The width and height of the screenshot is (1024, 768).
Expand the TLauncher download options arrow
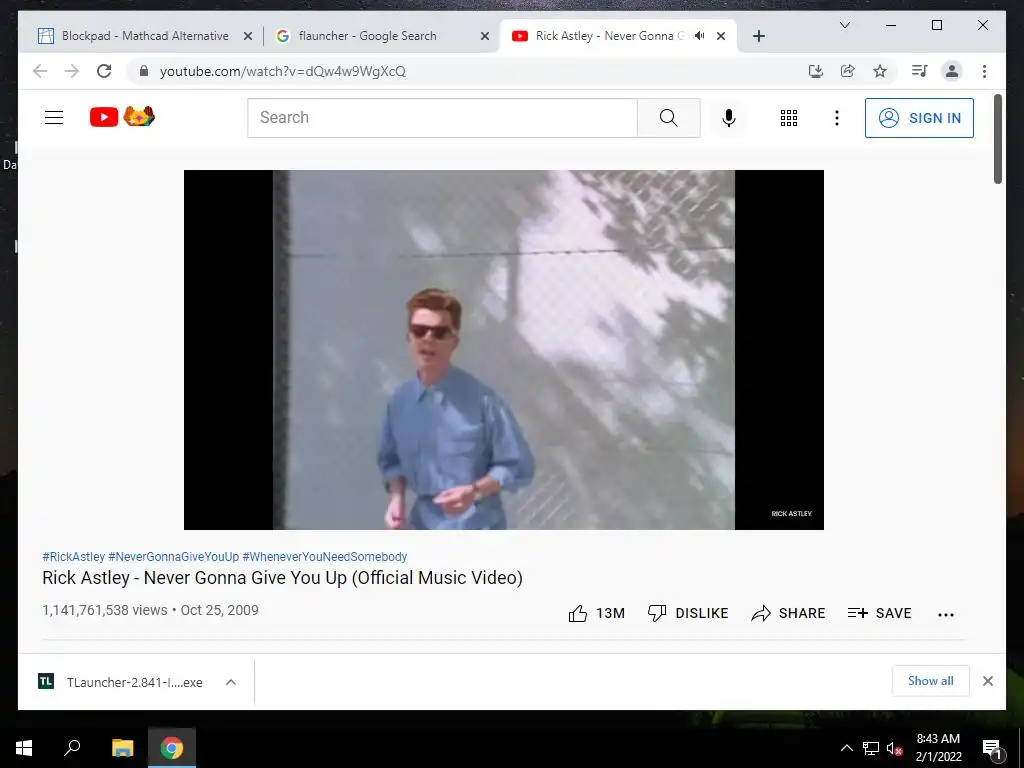pyautogui.click(x=231, y=682)
